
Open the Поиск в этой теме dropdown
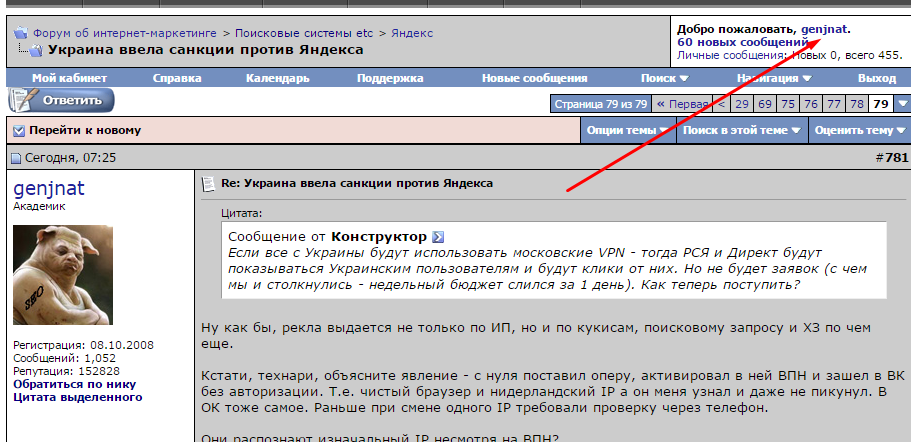click(742, 130)
